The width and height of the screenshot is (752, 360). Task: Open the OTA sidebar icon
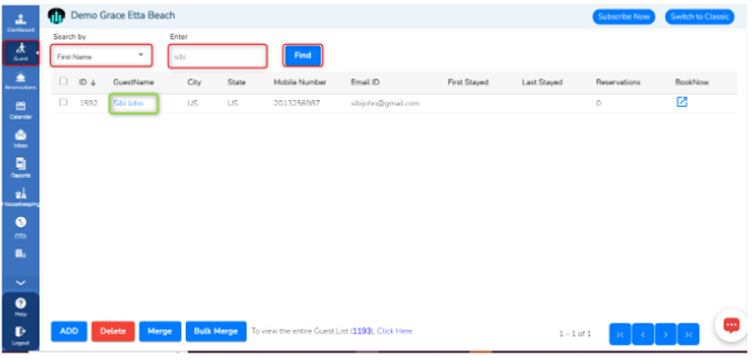point(20,227)
